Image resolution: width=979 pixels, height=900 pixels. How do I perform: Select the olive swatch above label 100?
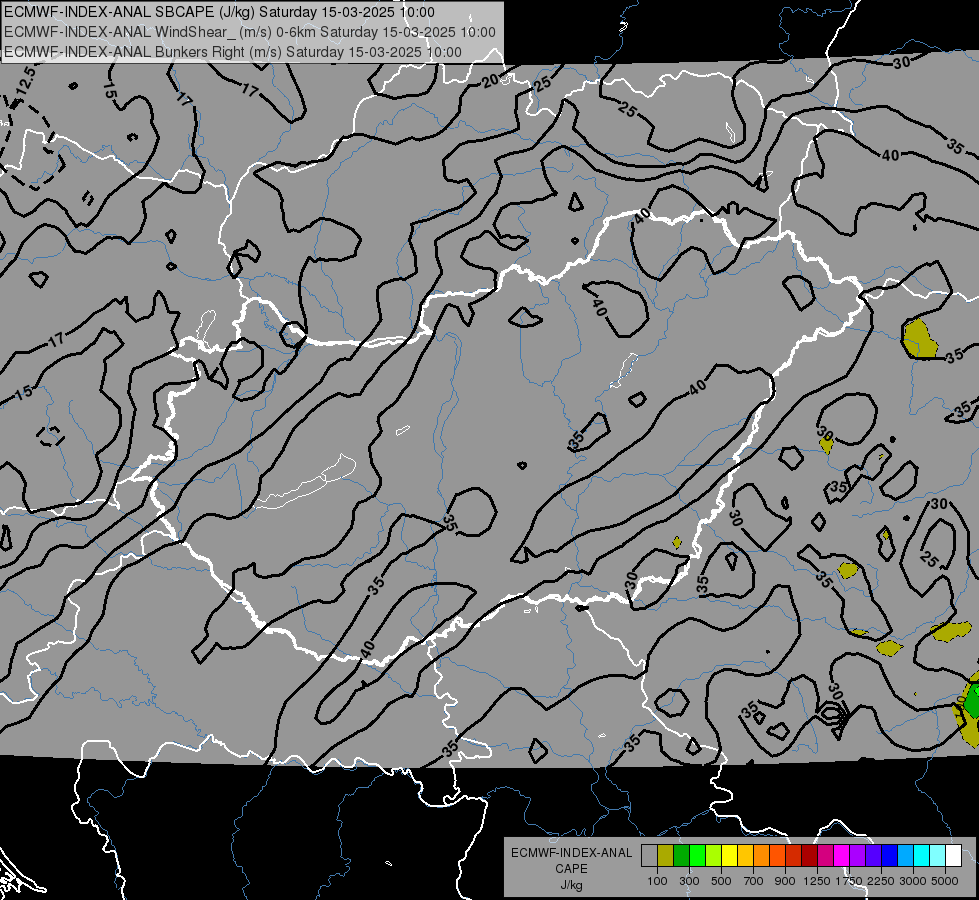click(666, 856)
